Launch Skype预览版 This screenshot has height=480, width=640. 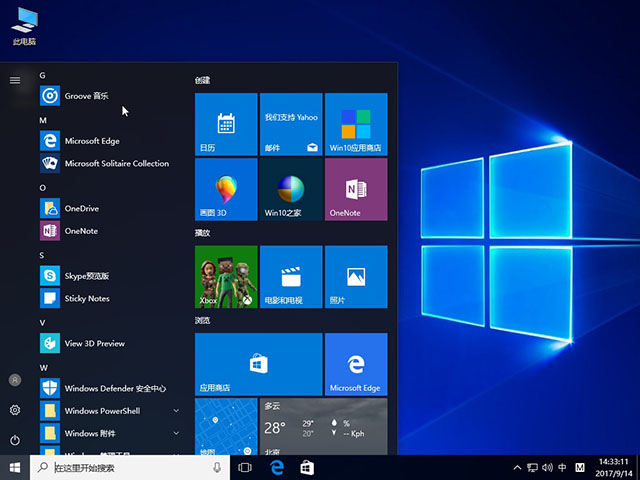click(110, 276)
